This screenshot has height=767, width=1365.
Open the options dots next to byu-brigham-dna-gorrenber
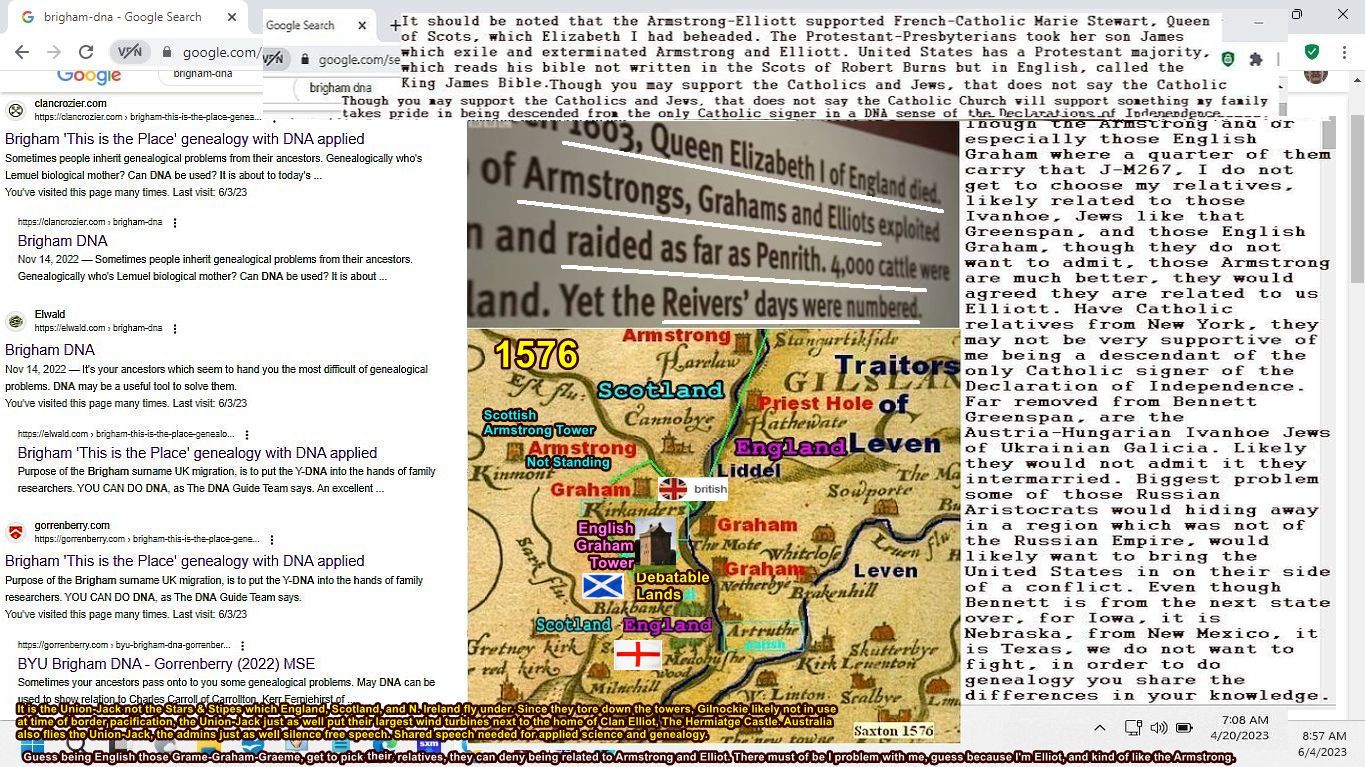pyautogui.click(x=243, y=645)
